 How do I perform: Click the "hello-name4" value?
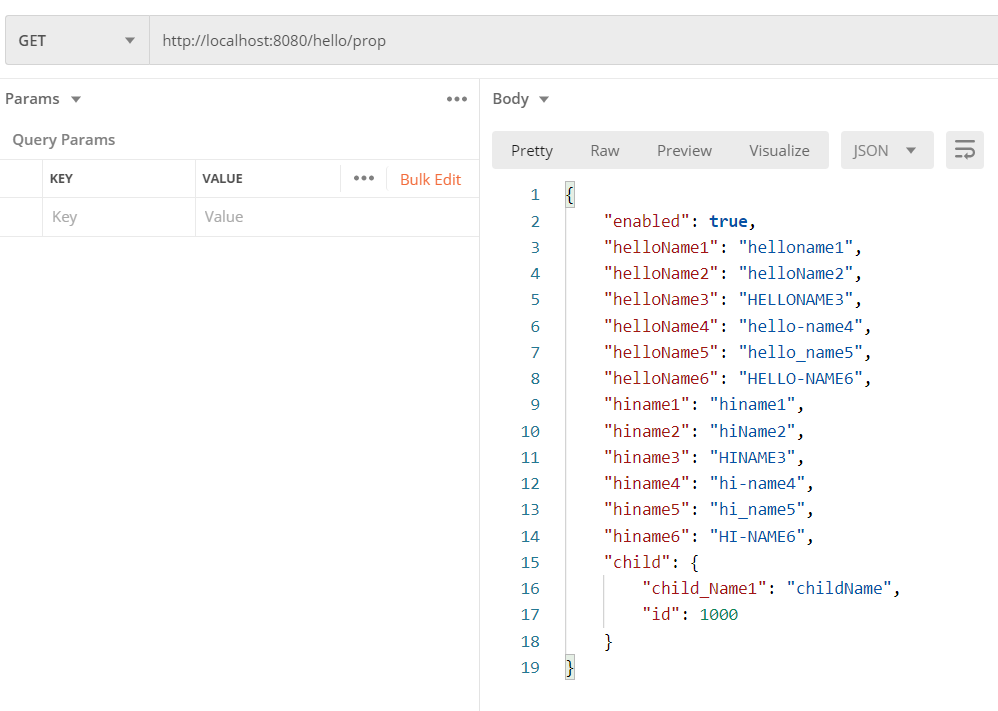coord(801,327)
